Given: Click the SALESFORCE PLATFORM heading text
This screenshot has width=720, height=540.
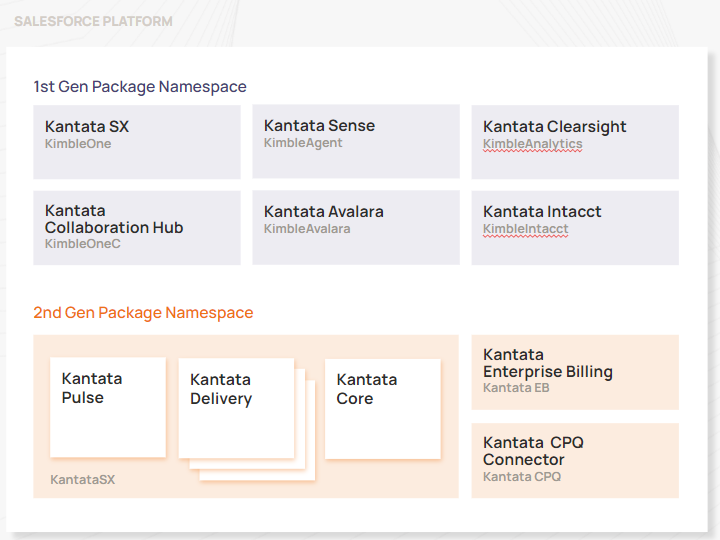Looking at the screenshot, I should pos(93,21).
